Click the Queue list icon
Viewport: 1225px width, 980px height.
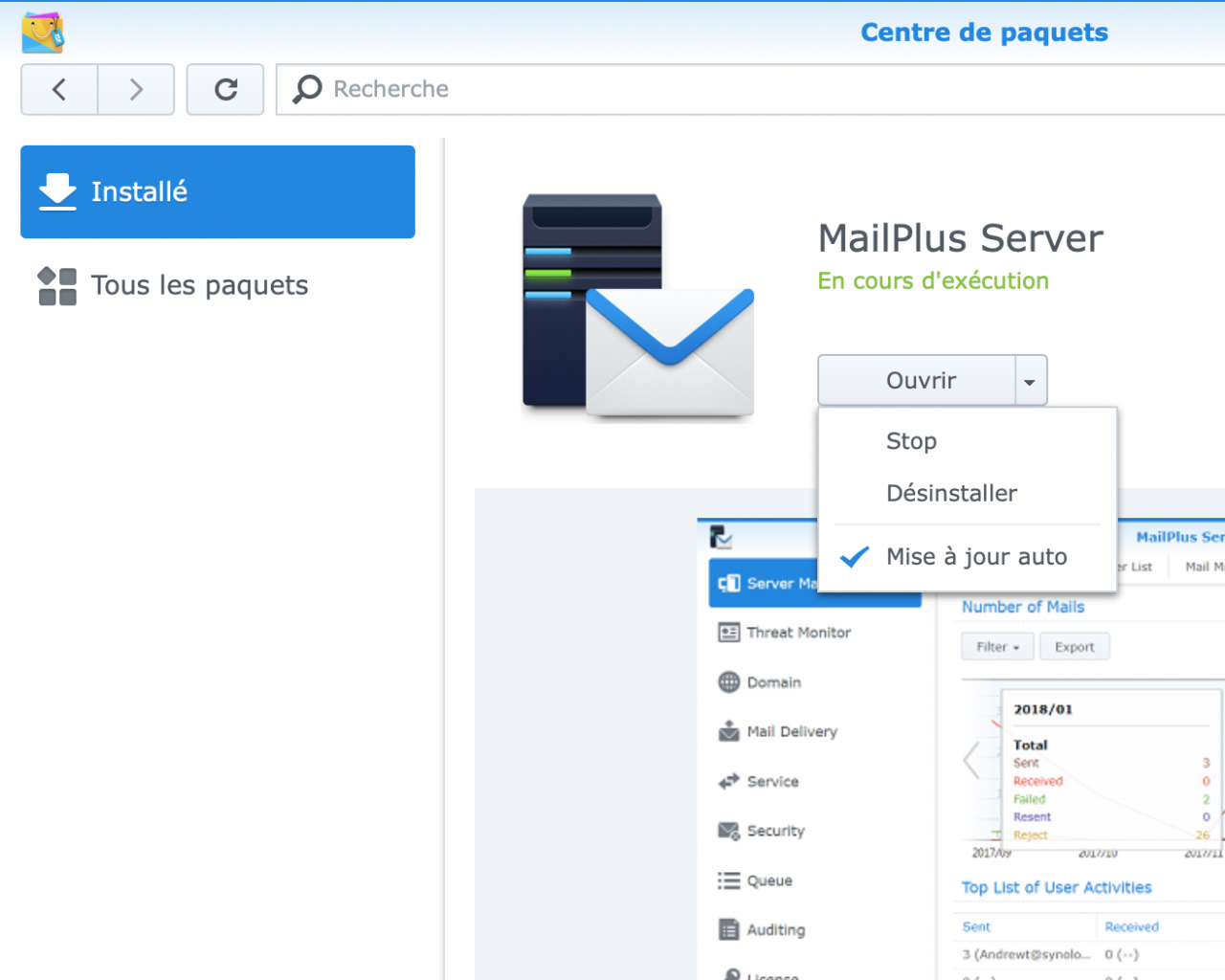729,880
